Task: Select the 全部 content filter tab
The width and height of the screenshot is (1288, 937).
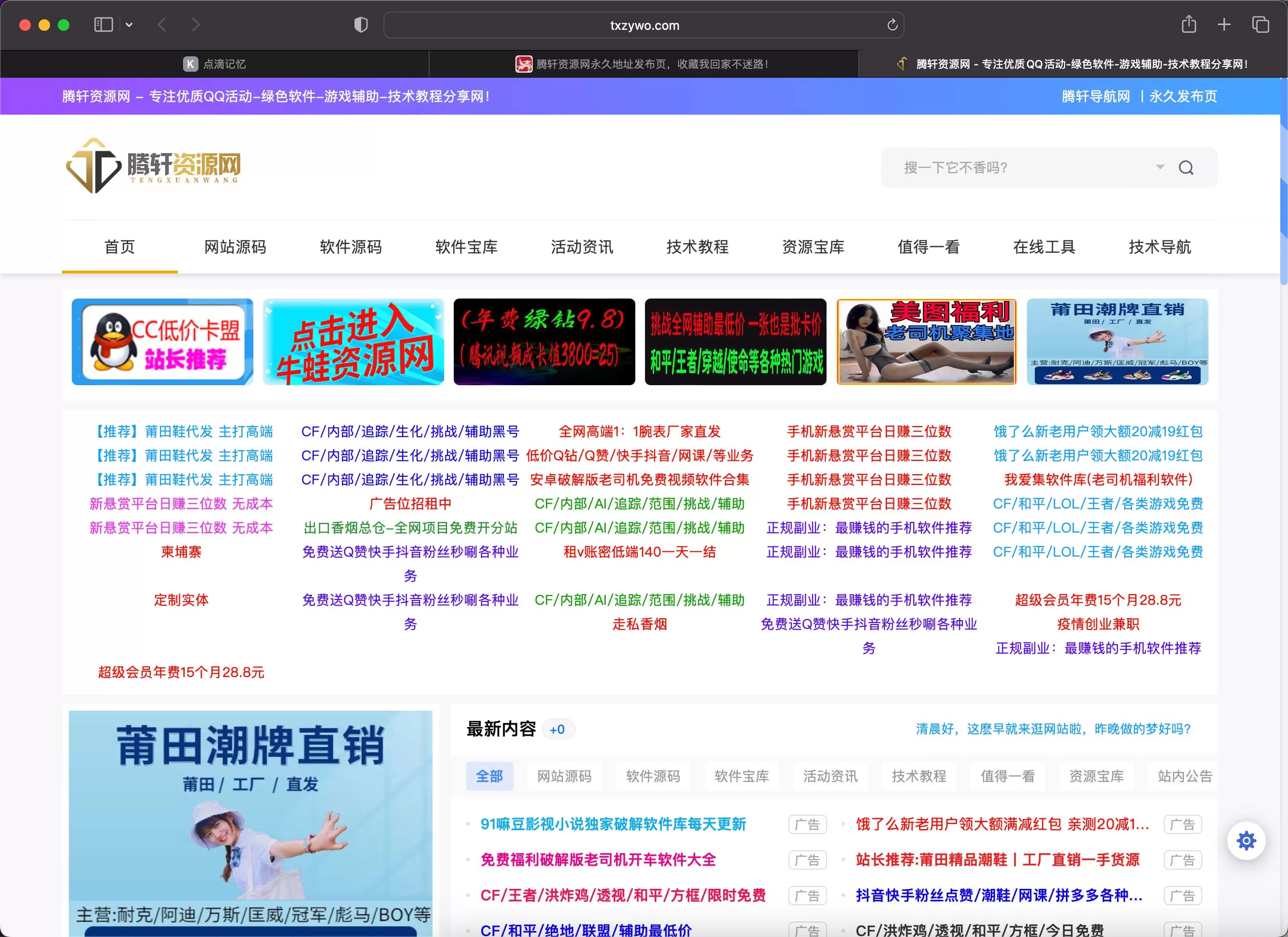Action: 489,776
